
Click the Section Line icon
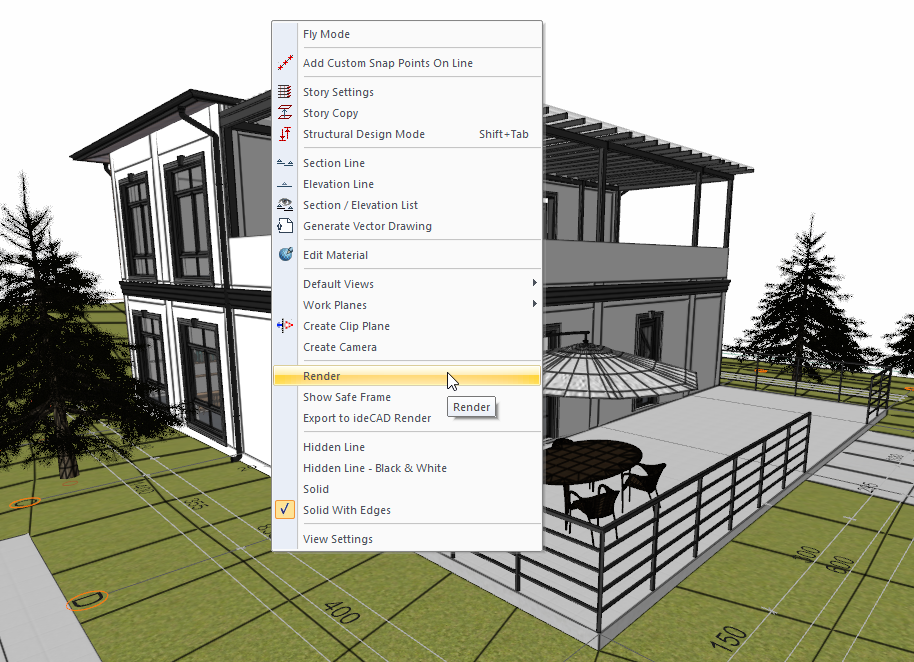pos(285,162)
